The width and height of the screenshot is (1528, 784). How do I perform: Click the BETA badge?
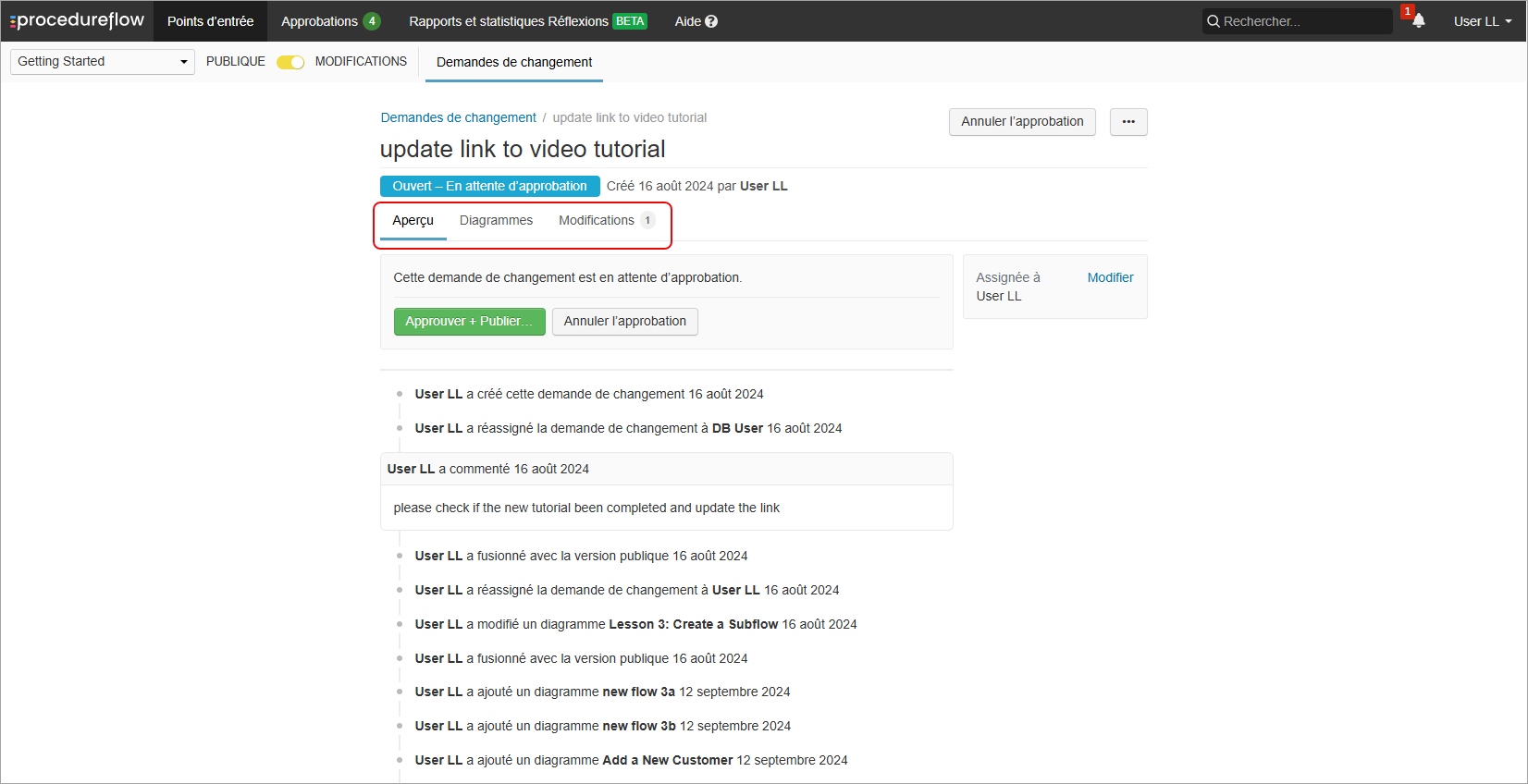pyautogui.click(x=630, y=21)
